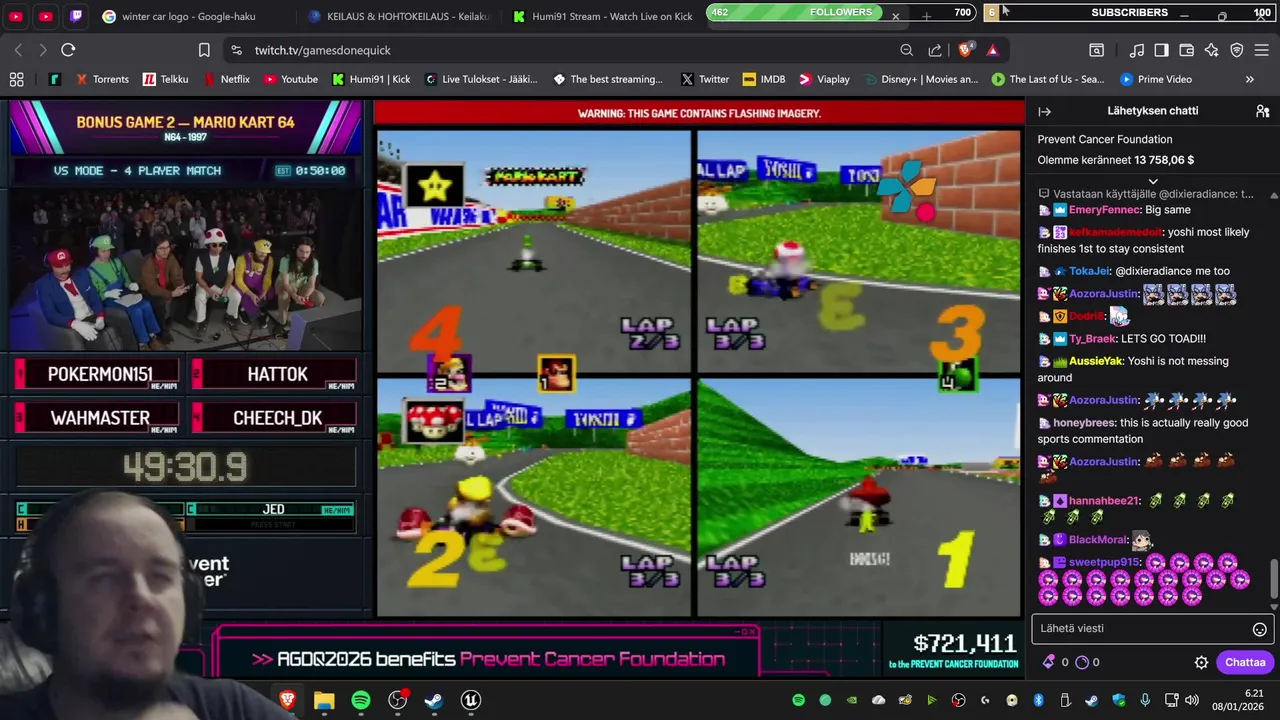This screenshot has height=720, width=1280.
Task: Open Steam from the taskbar
Action: point(434,700)
